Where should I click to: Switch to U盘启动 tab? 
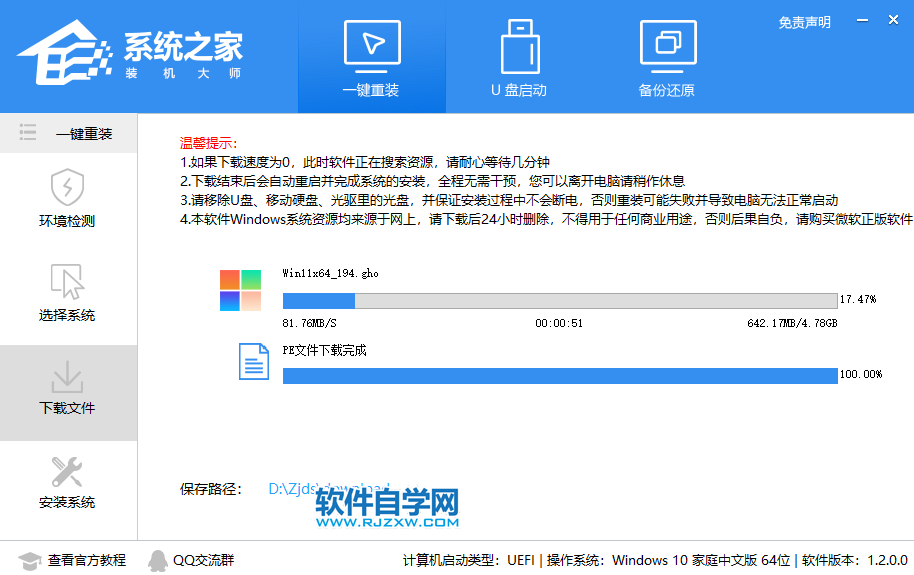(x=519, y=58)
